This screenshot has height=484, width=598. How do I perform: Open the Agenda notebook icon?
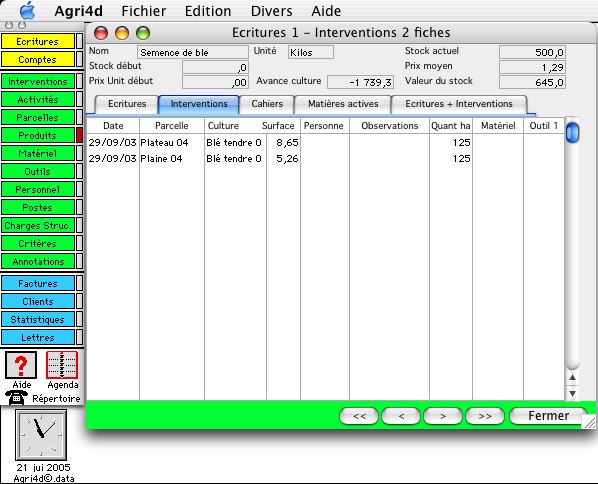[62, 365]
